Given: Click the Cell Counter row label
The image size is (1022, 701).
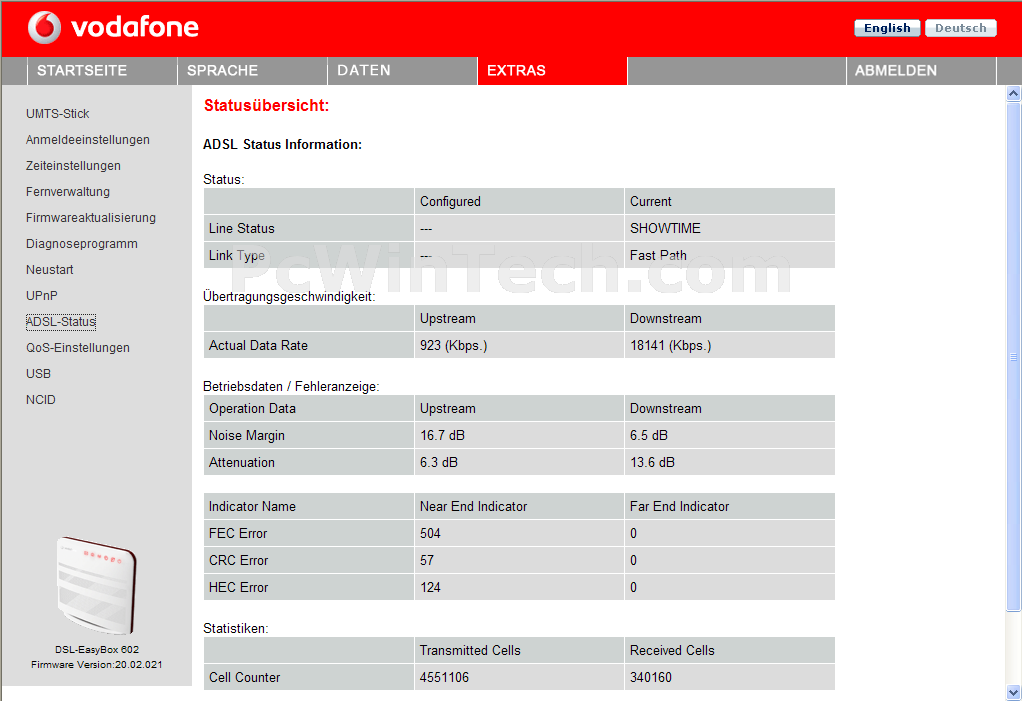Looking at the screenshot, I should click(244, 678).
